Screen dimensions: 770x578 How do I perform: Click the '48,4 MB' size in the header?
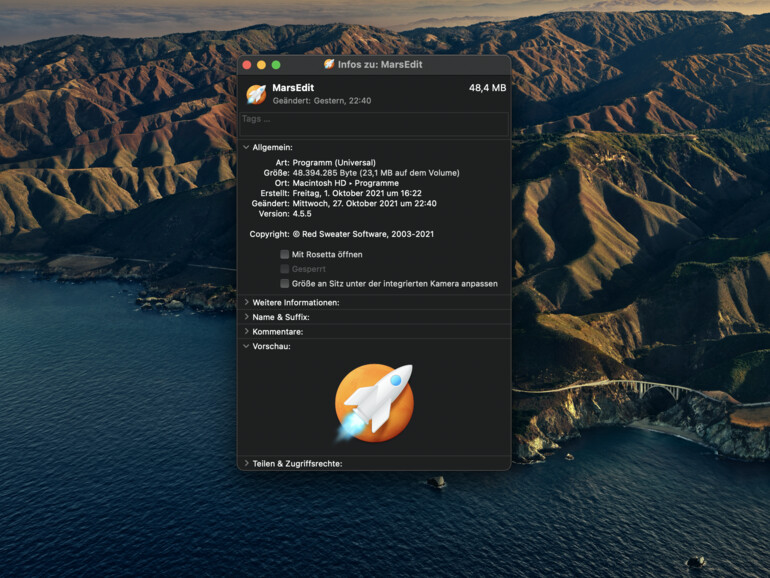tap(487, 88)
